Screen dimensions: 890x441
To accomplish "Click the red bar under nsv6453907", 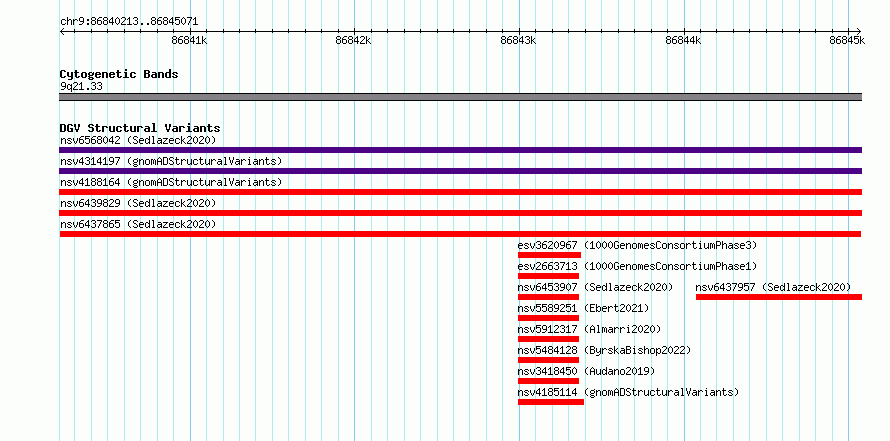I will click(548, 297).
